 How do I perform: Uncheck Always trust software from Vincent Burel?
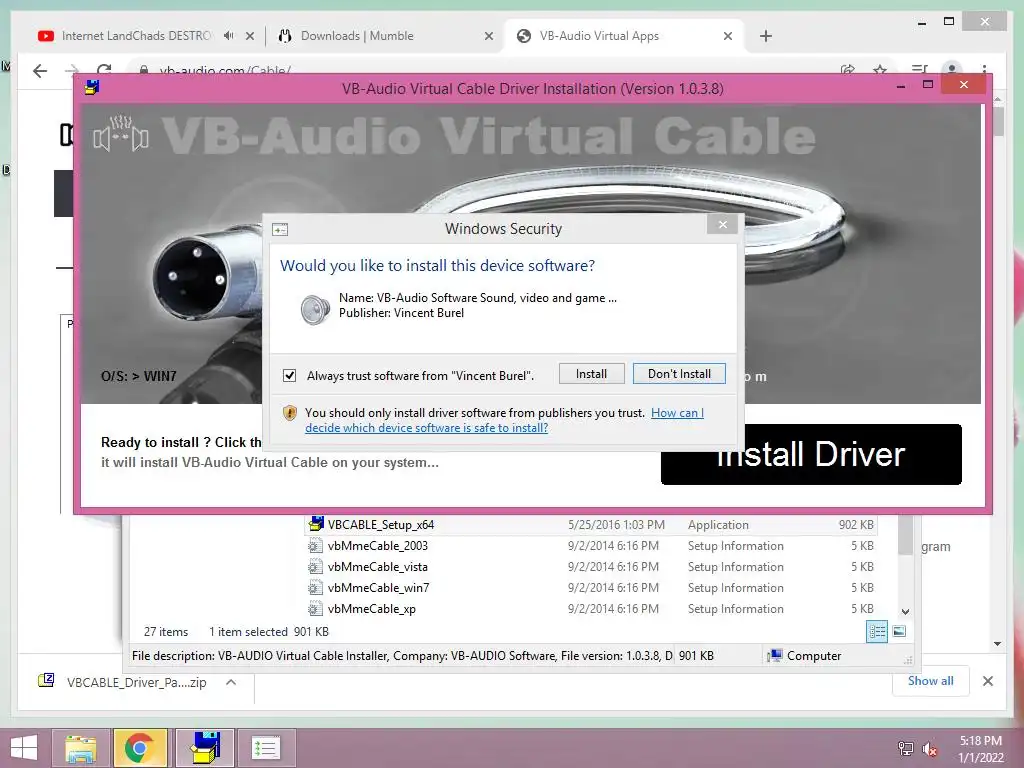pyautogui.click(x=289, y=376)
